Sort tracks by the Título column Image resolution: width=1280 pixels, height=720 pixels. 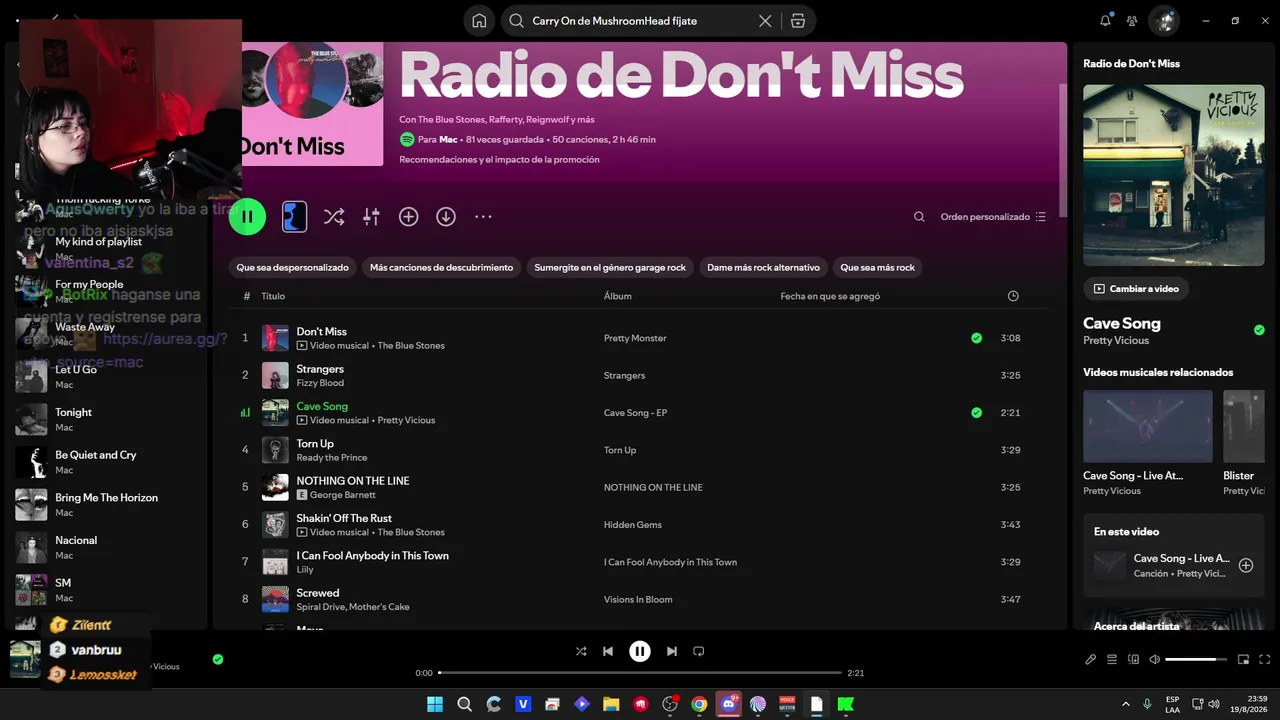click(x=273, y=296)
